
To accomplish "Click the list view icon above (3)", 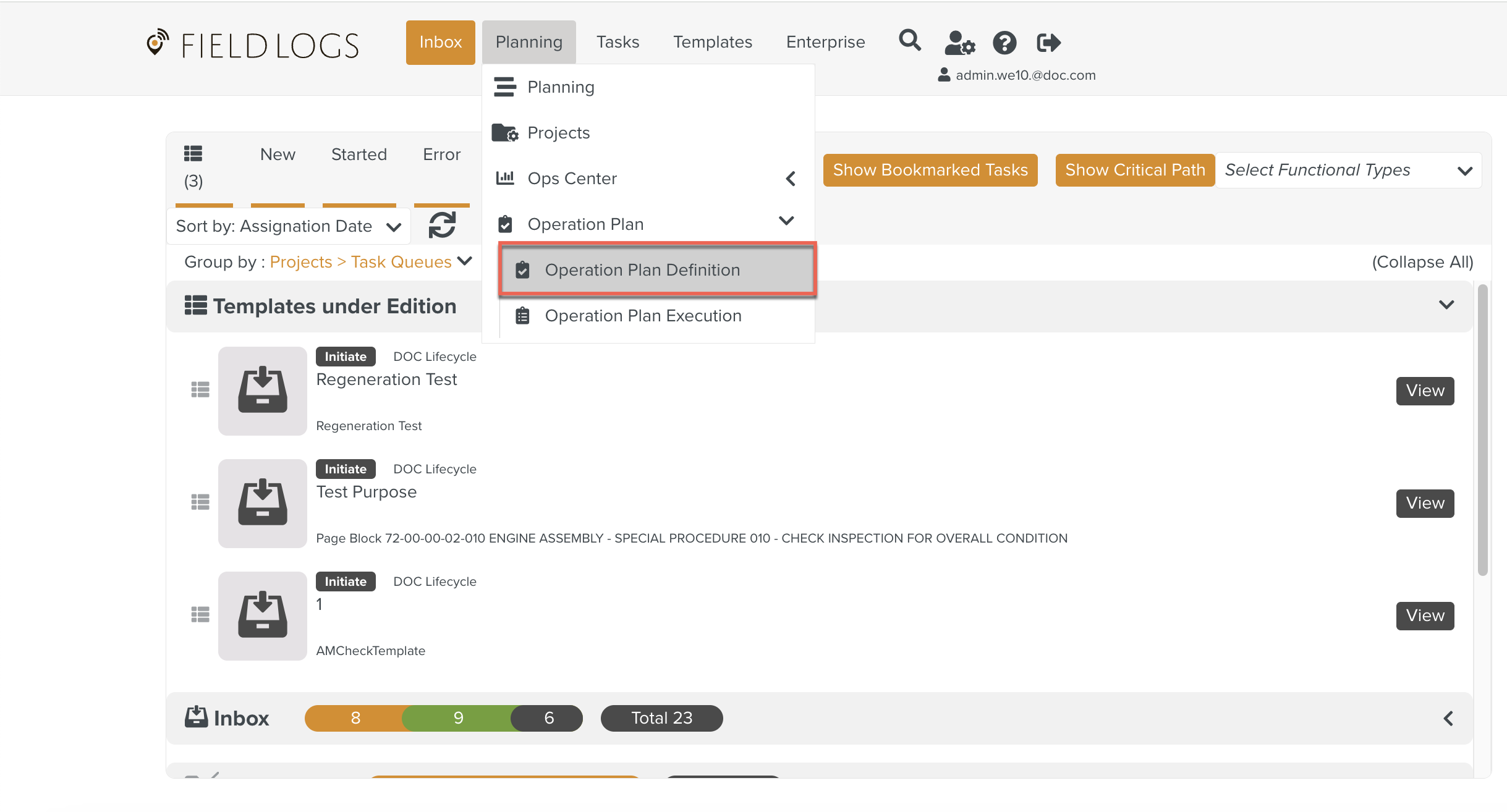I will click(x=193, y=153).
